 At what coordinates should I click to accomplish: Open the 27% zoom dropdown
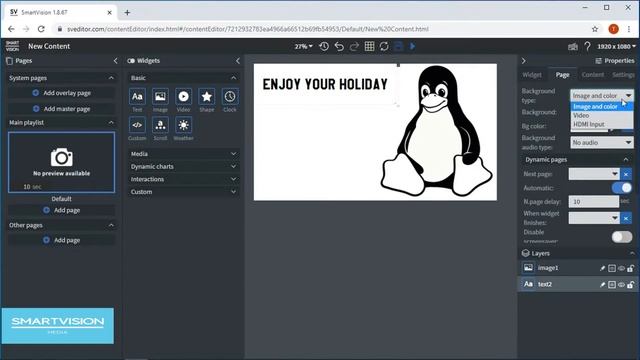tap(303, 47)
